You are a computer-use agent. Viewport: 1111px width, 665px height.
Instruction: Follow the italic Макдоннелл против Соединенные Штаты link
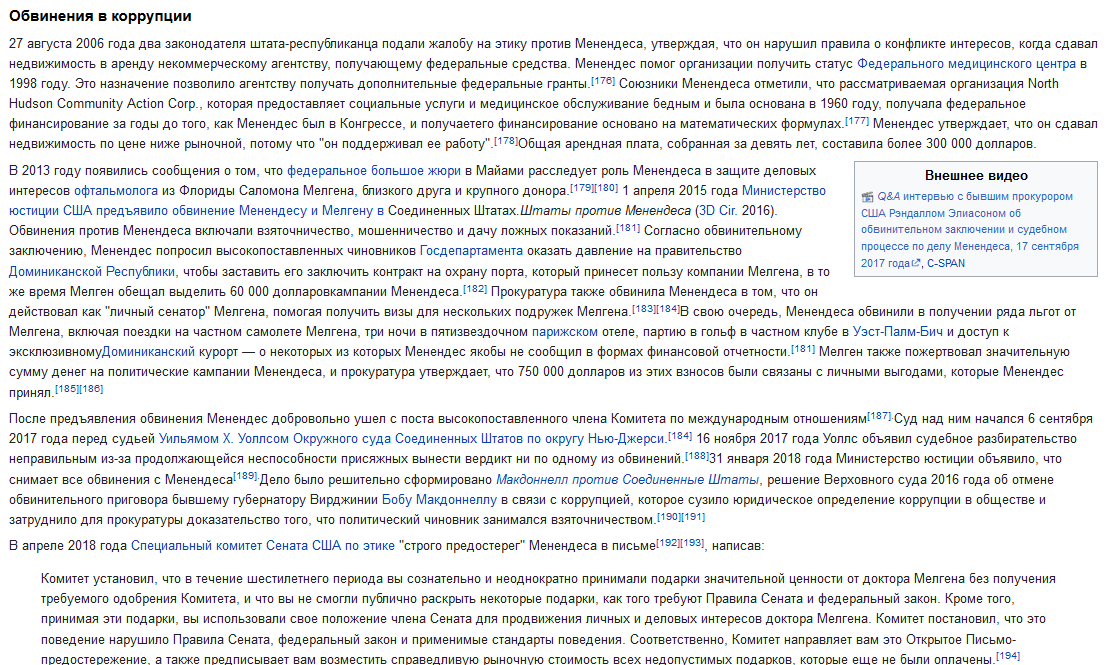coord(627,479)
